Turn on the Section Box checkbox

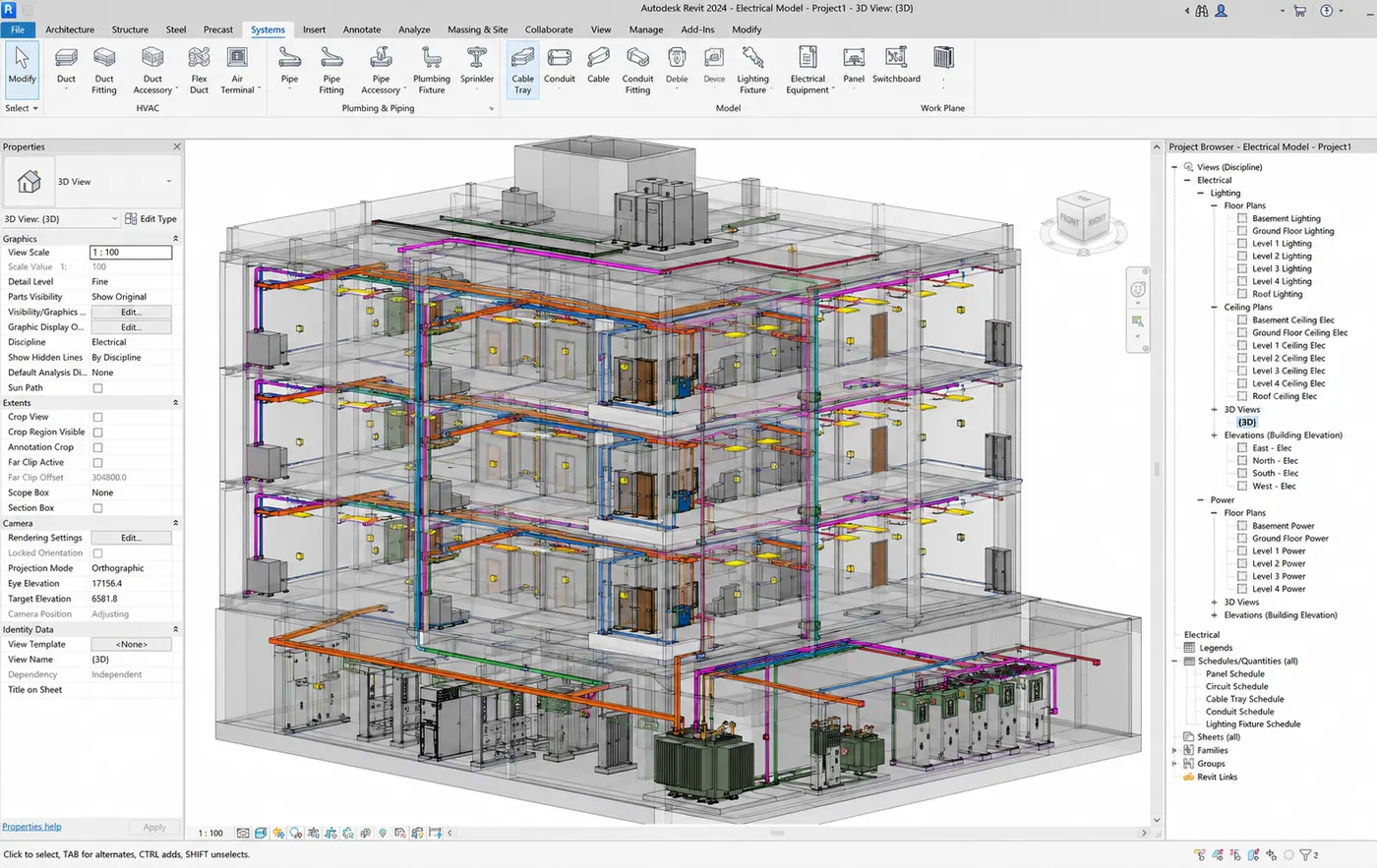point(97,508)
